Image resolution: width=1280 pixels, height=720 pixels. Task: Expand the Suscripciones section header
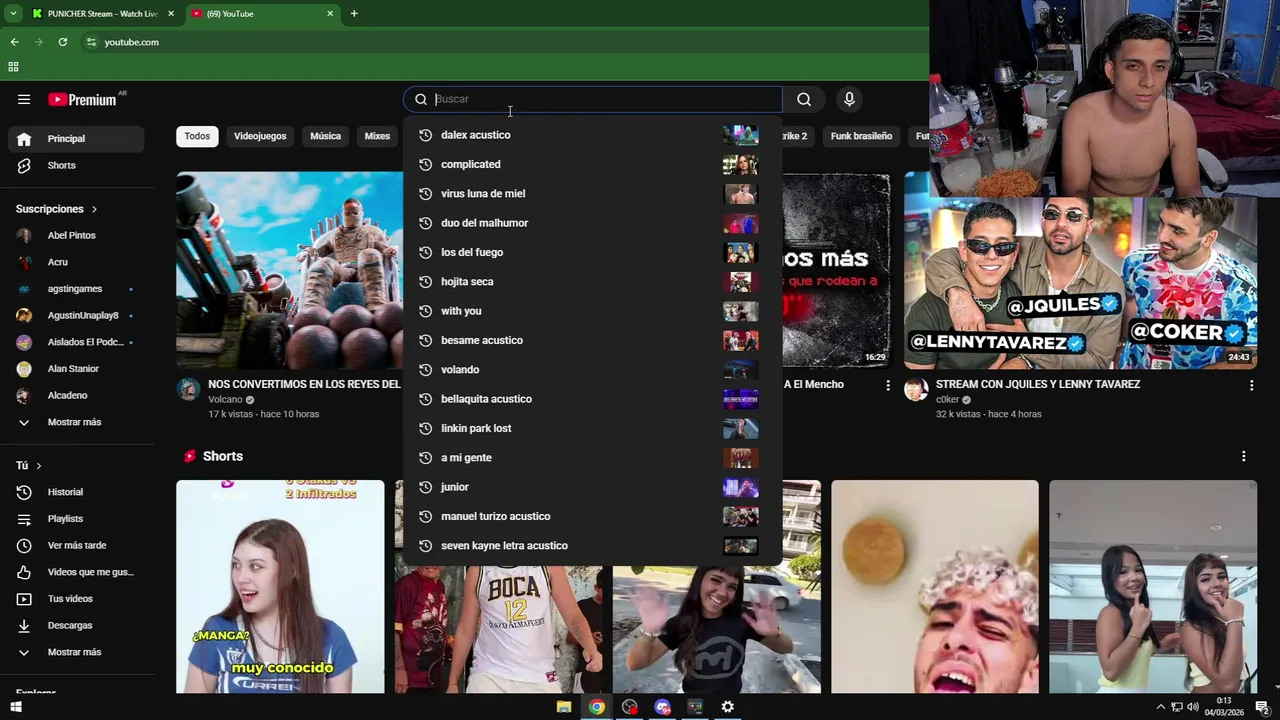coord(57,209)
